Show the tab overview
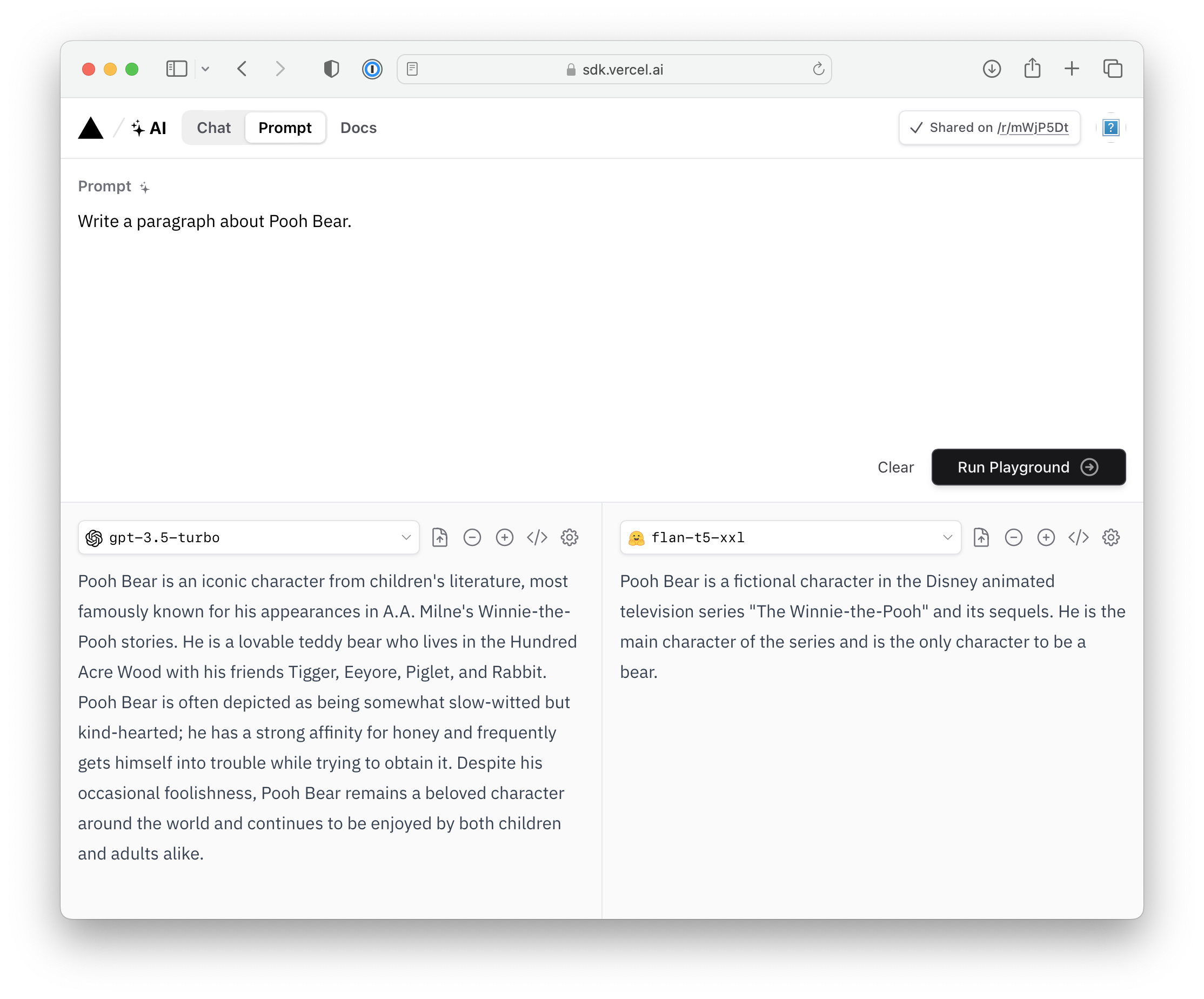The image size is (1204, 999). [x=1112, y=69]
